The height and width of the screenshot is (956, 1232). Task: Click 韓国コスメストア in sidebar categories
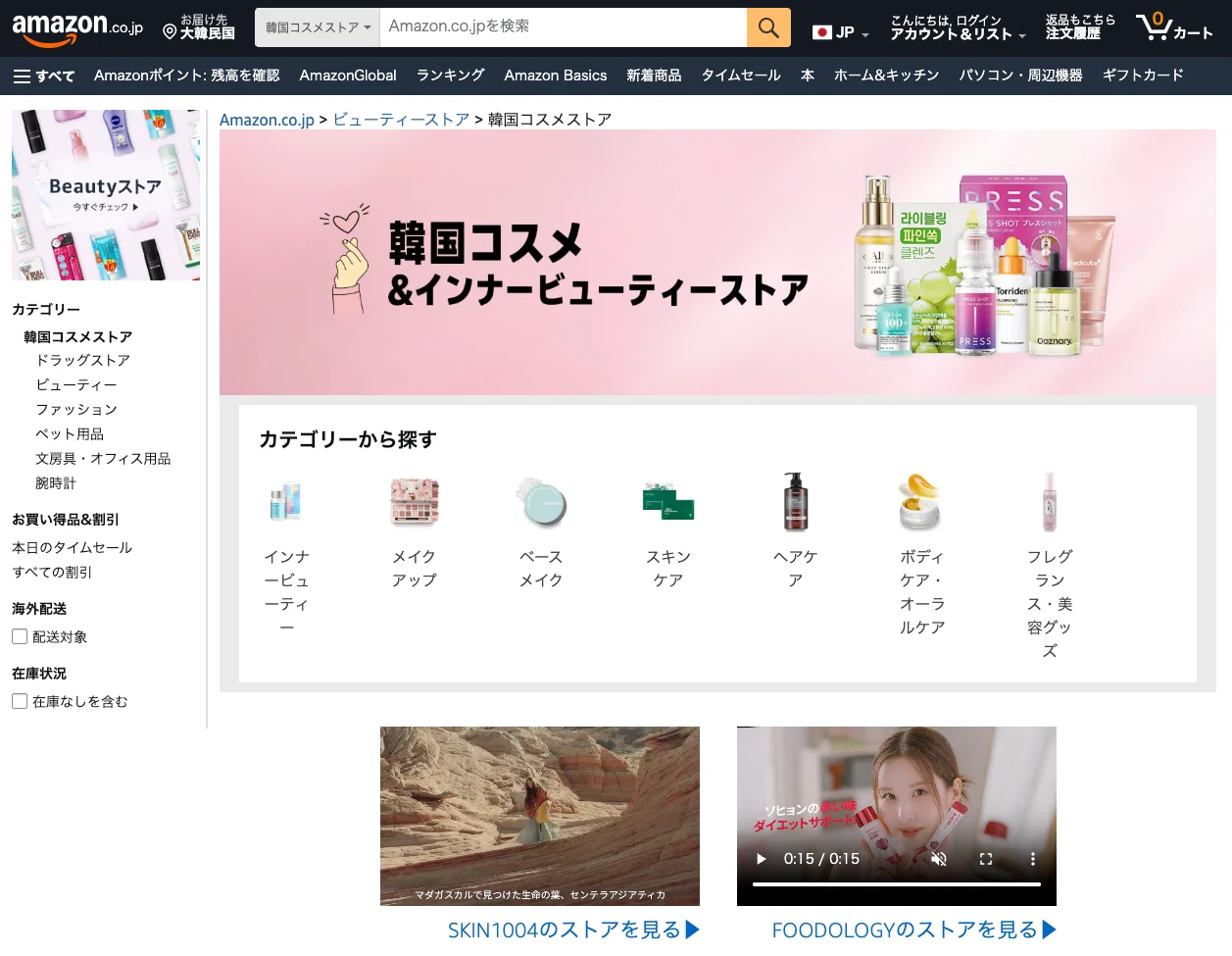(x=78, y=336)
